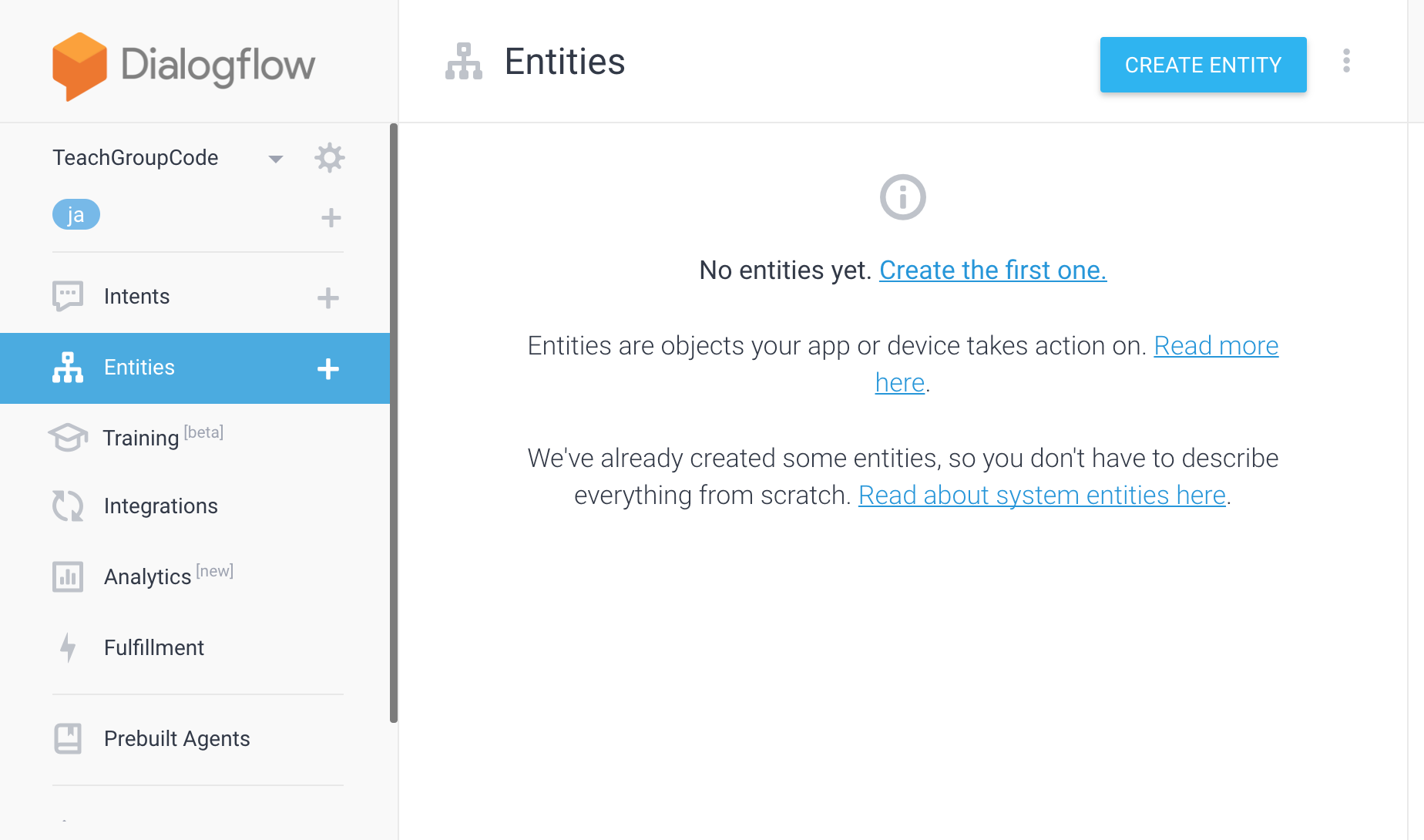
Task: Expand the TeachGroupCode agent dropdown arrow
Action: coord(275,159)
